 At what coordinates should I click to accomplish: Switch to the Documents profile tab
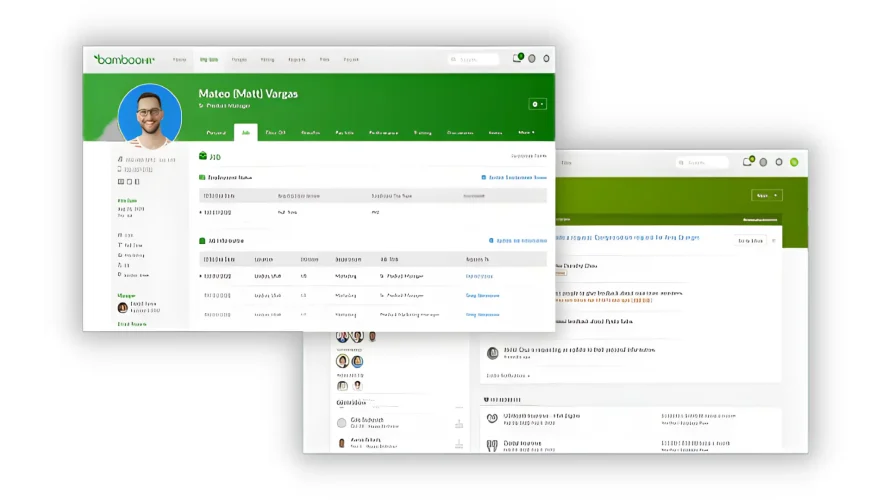click(460, 133)
